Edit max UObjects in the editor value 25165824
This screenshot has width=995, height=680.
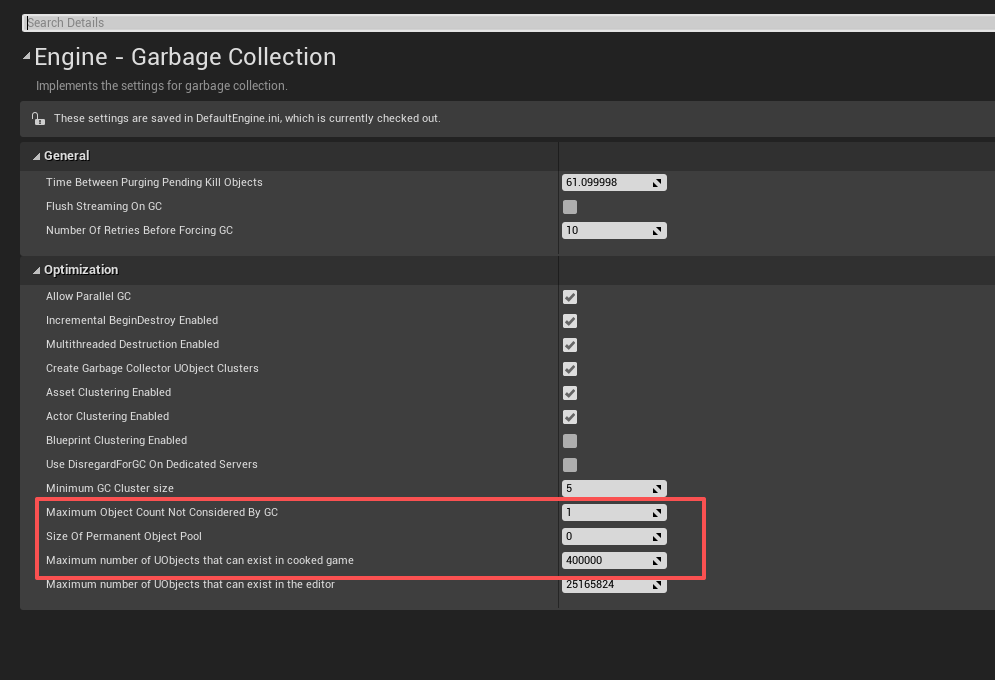click(614, 585)
